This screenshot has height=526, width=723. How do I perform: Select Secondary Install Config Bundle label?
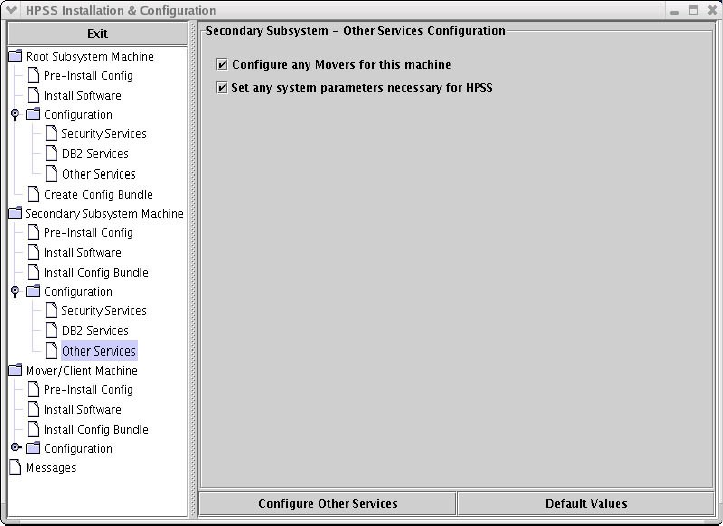click(96, 272)
